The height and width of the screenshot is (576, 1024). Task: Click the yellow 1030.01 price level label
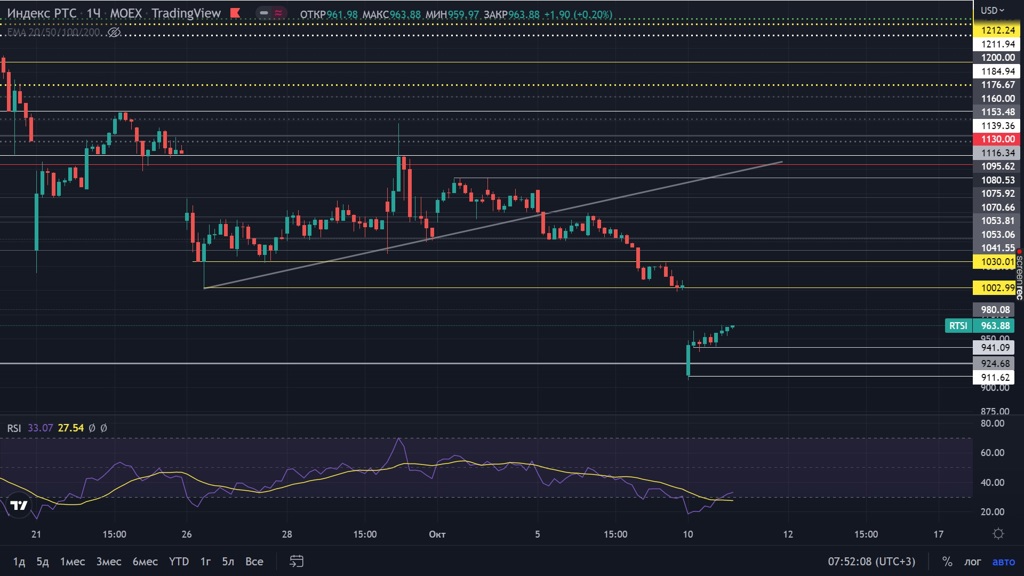[x=997, y=261]
